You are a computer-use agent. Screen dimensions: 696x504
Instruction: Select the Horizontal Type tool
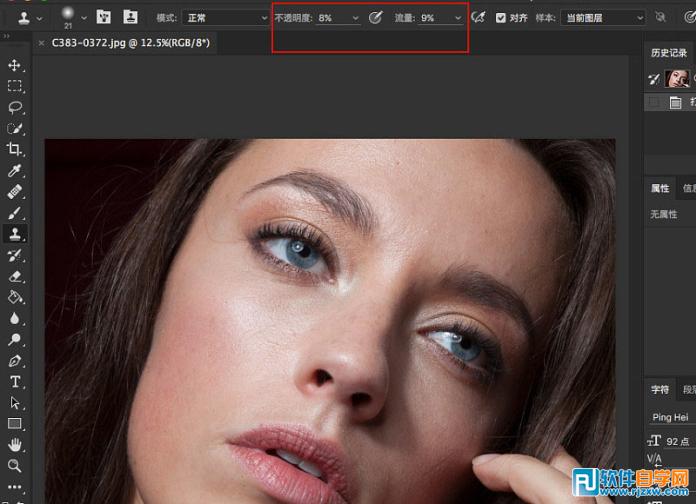click(x=15, y=382)
